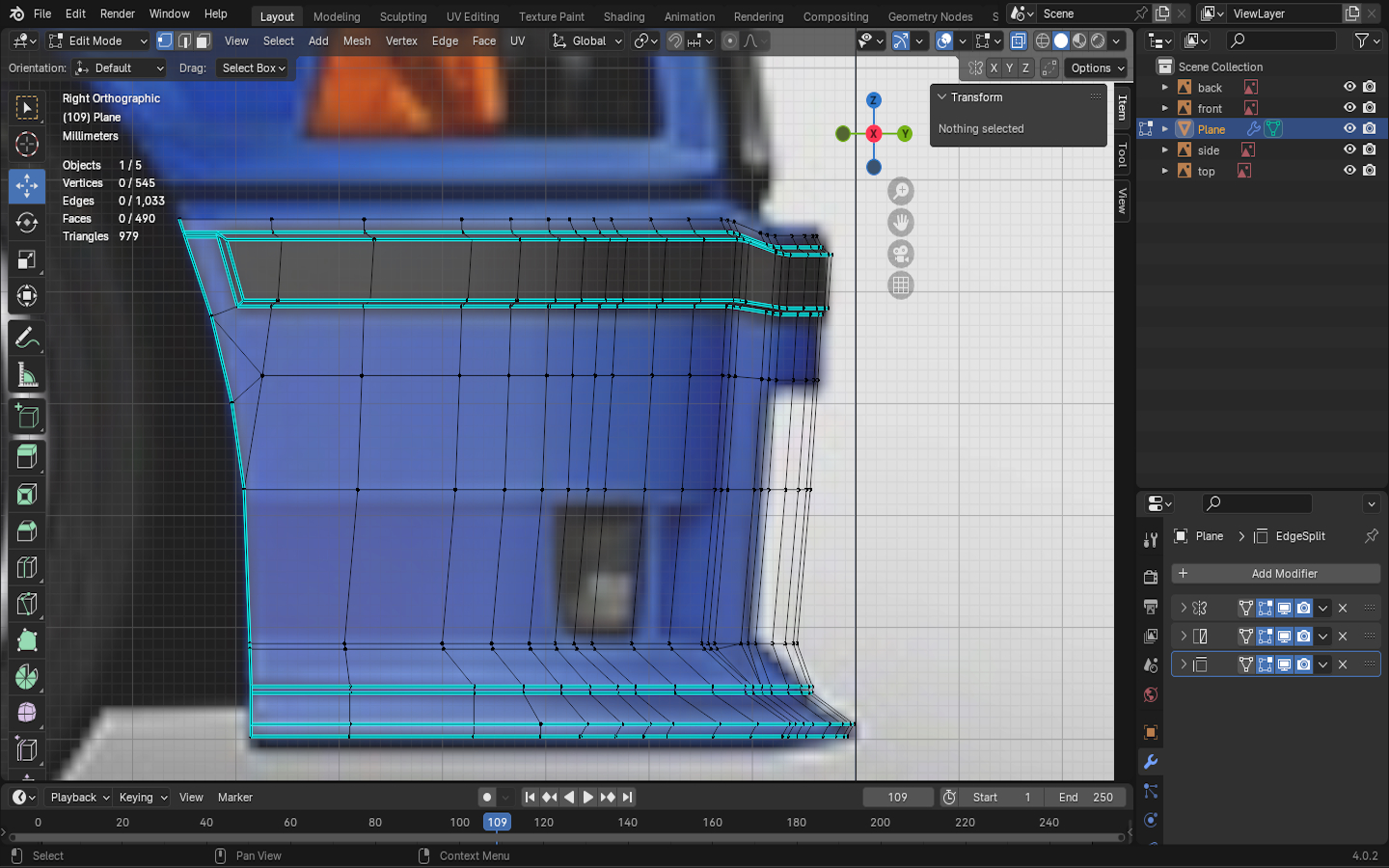Switch perspective/orthographic with the grid gizmo

(x=901, y=285)
